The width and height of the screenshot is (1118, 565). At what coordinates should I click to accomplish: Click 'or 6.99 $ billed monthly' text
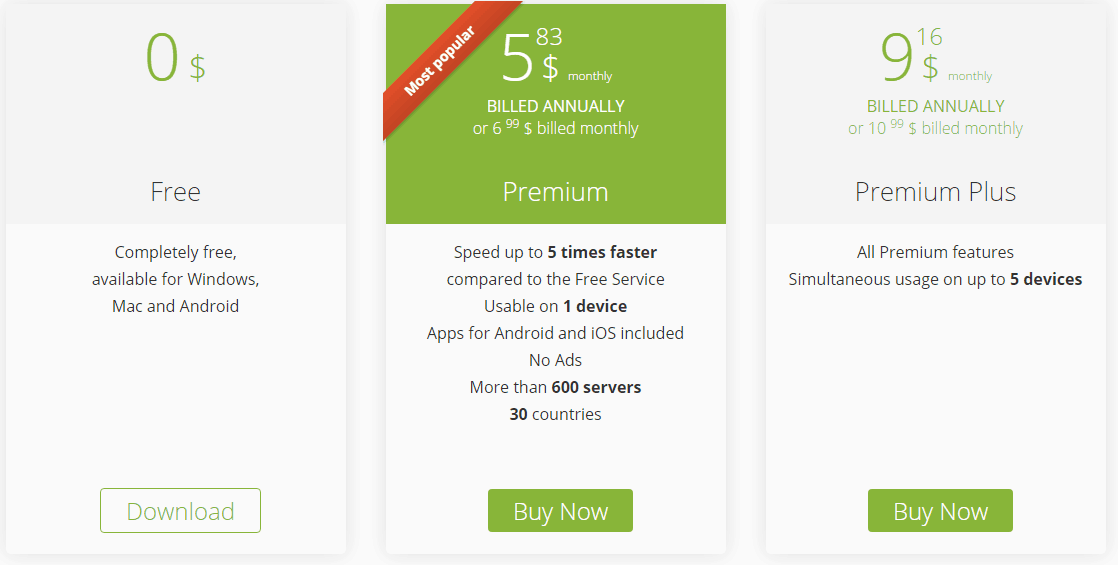555,128
